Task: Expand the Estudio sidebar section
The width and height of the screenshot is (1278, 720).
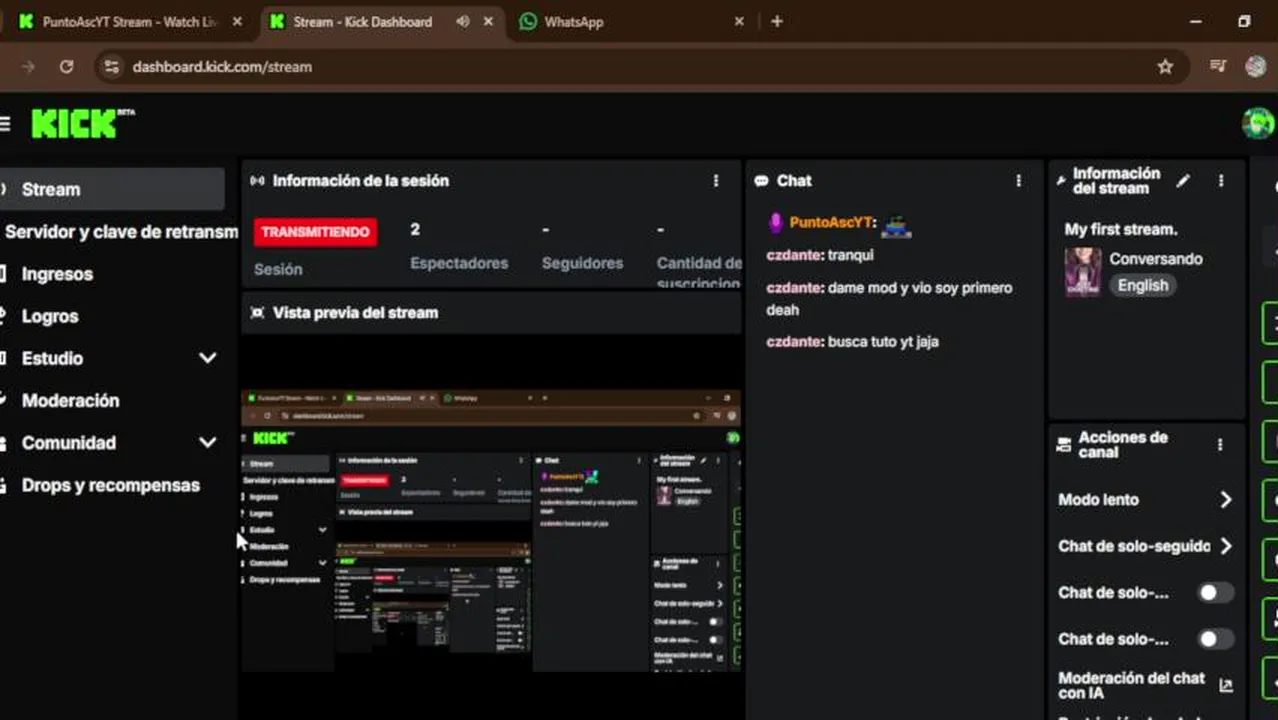Action: [208, 358]
